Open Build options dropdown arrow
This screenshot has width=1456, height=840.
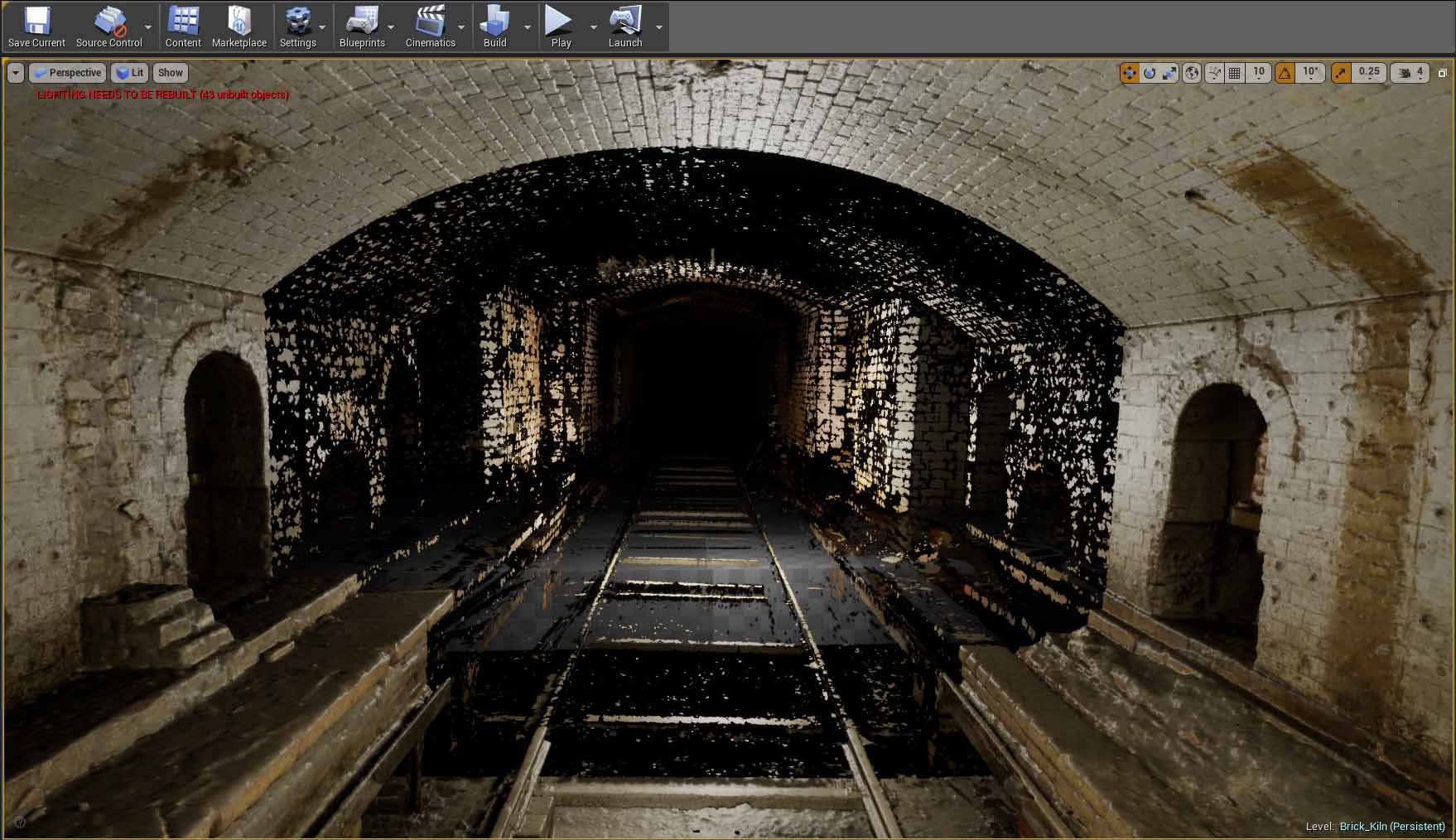coord(528,27)
